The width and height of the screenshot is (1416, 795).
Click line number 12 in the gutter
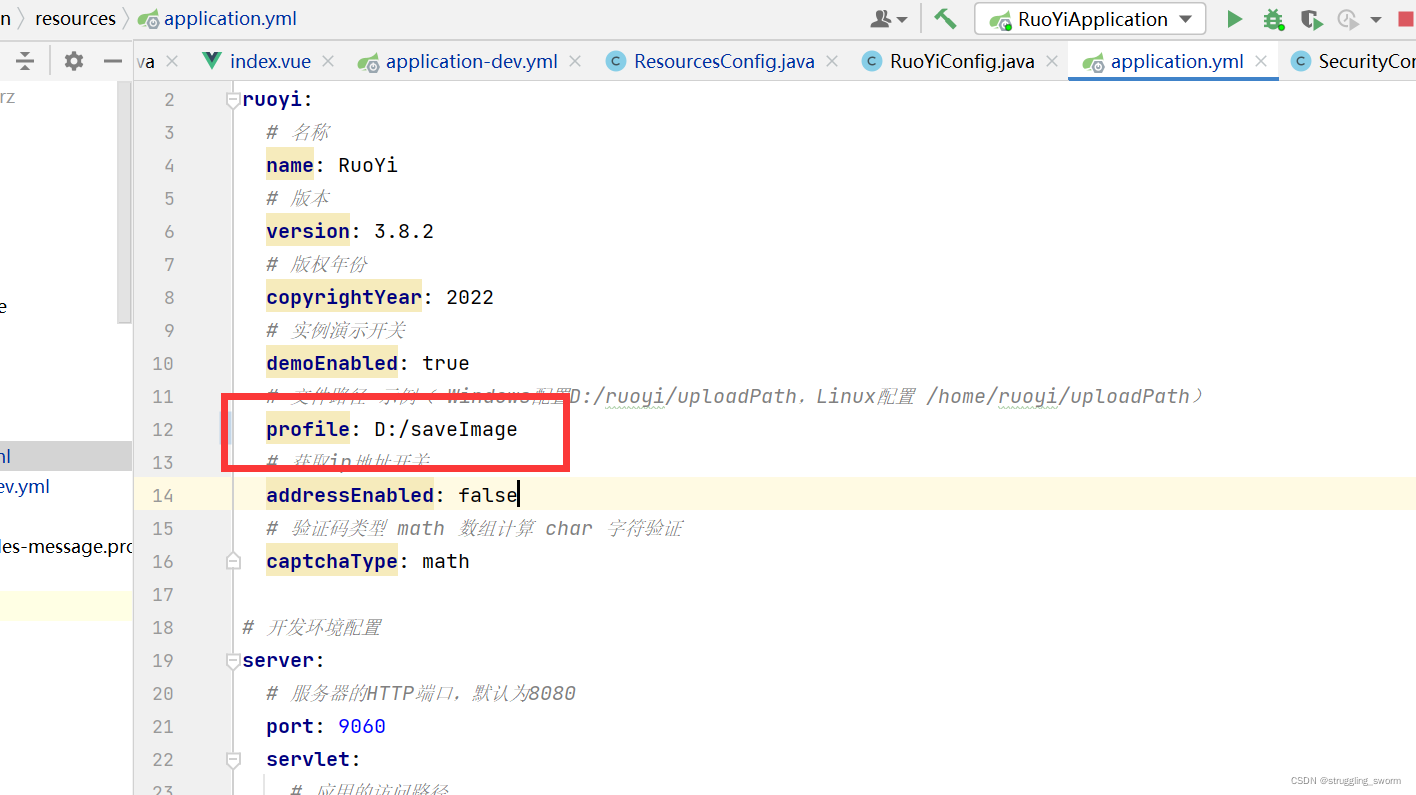click(x=162, y=429)
